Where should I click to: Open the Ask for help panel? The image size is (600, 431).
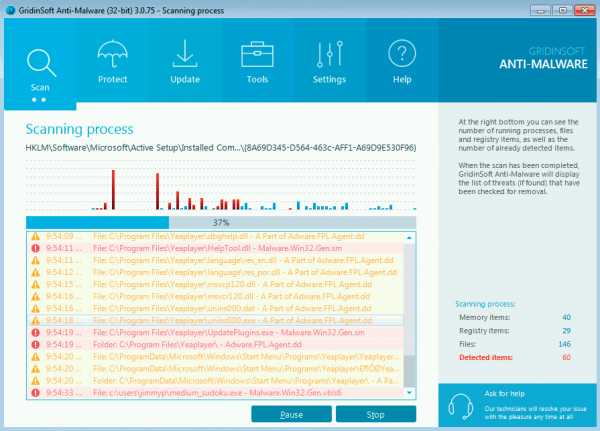[517, 406]
